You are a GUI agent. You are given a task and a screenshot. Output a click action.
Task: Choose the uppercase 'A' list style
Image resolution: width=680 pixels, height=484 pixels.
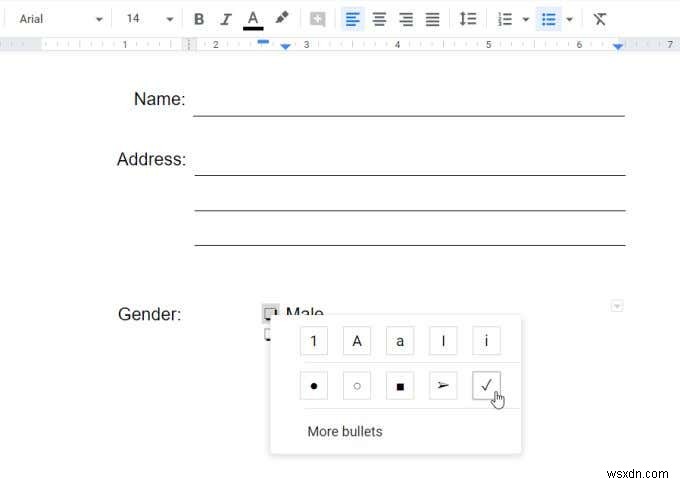click(x=357, y=341)
